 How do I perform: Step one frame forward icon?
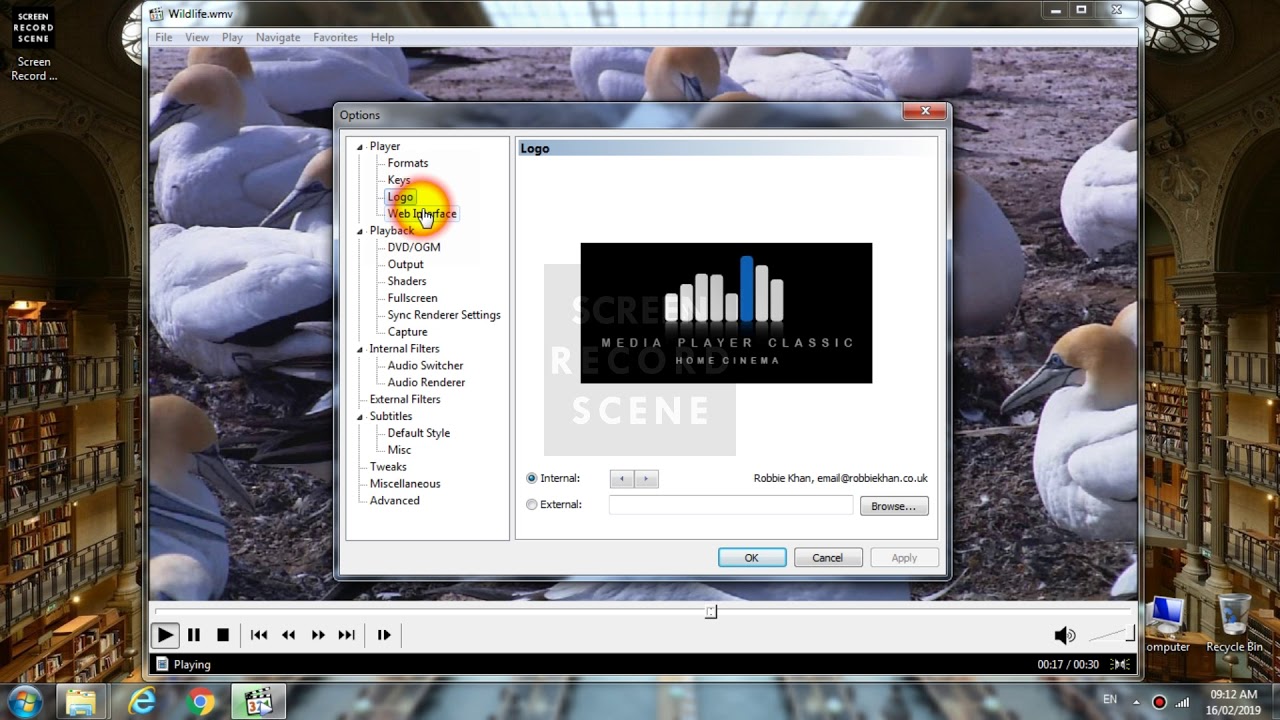(x=384, y=635)
